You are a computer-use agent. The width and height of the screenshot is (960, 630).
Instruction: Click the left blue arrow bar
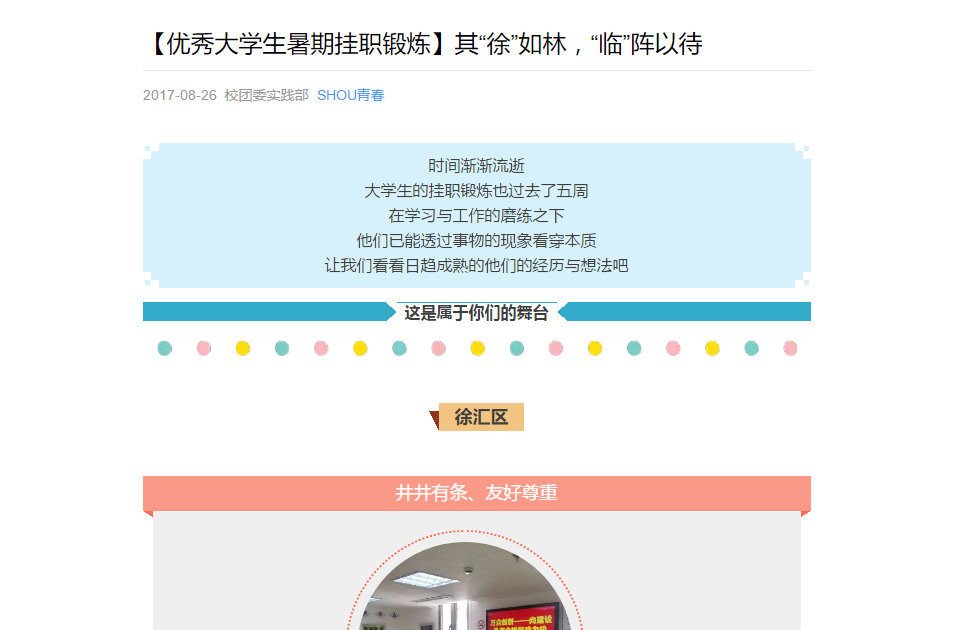pos(269,312)
